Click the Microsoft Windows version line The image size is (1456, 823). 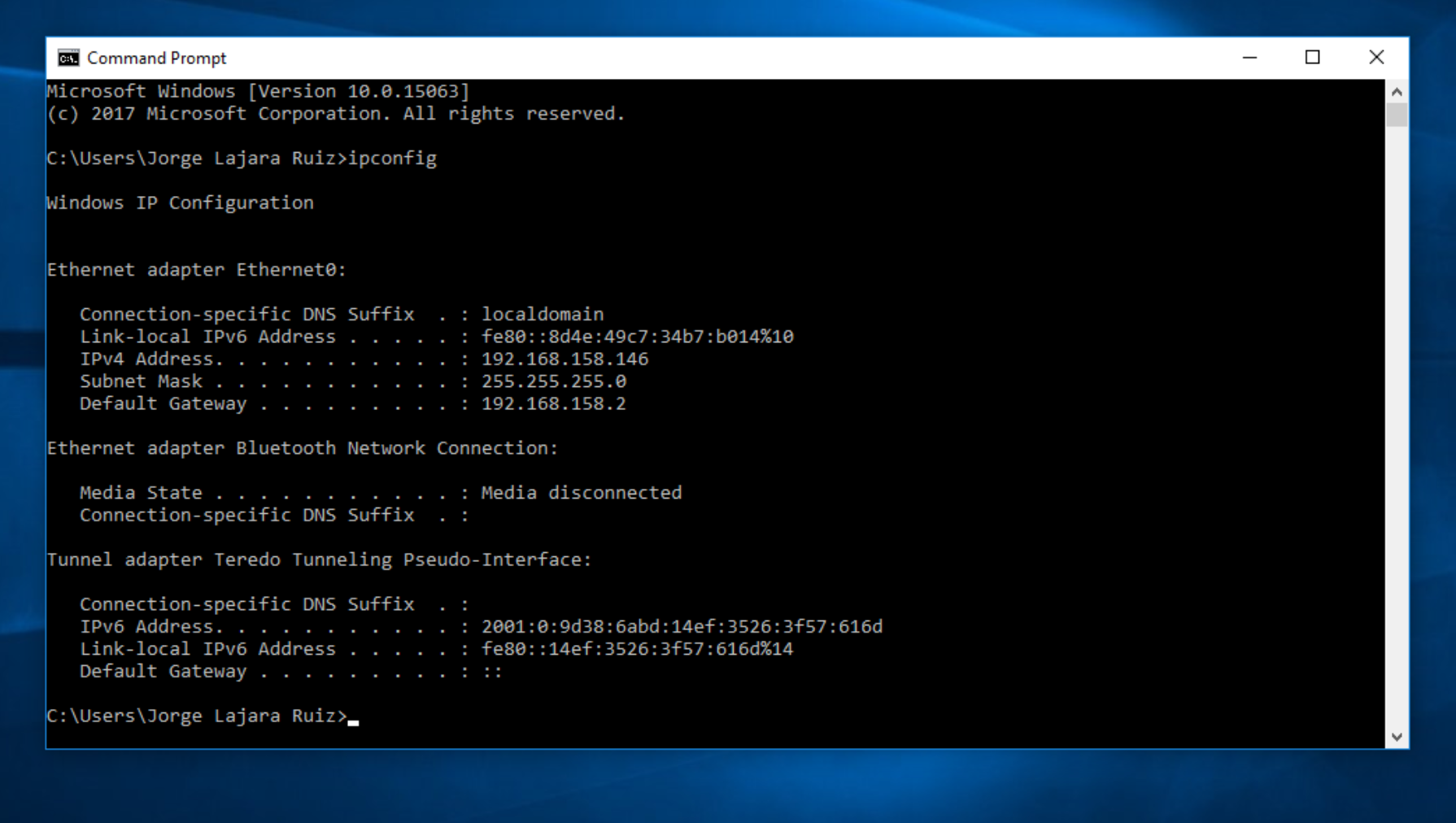point(258,91)
